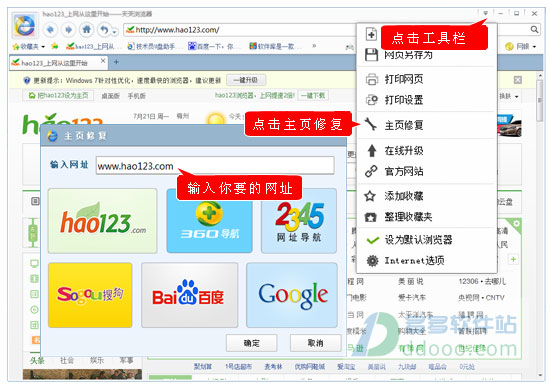Close the hao123 browser tab
This screenshot has width=550, height=389.
tap(103, 61)
